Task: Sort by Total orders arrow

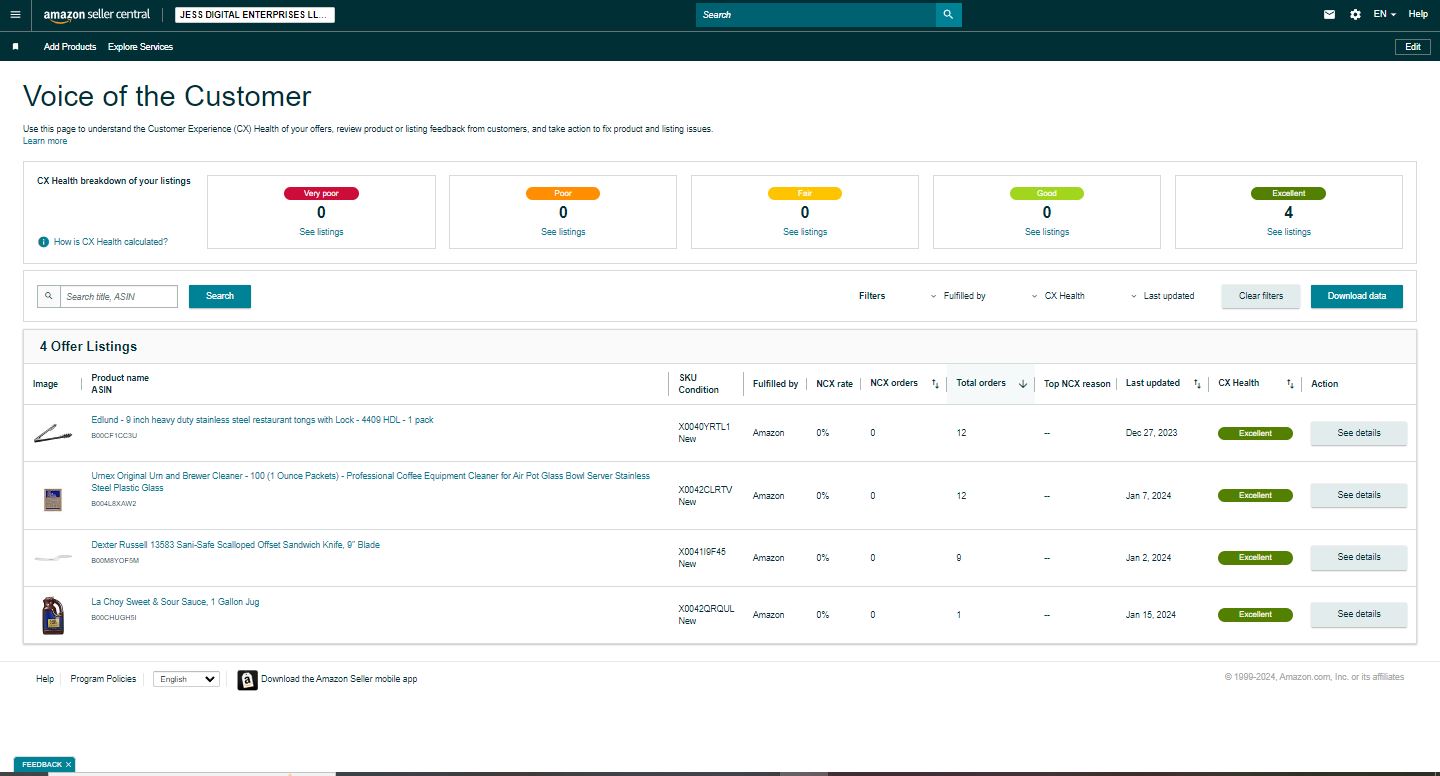Action: click(1023, 384)
